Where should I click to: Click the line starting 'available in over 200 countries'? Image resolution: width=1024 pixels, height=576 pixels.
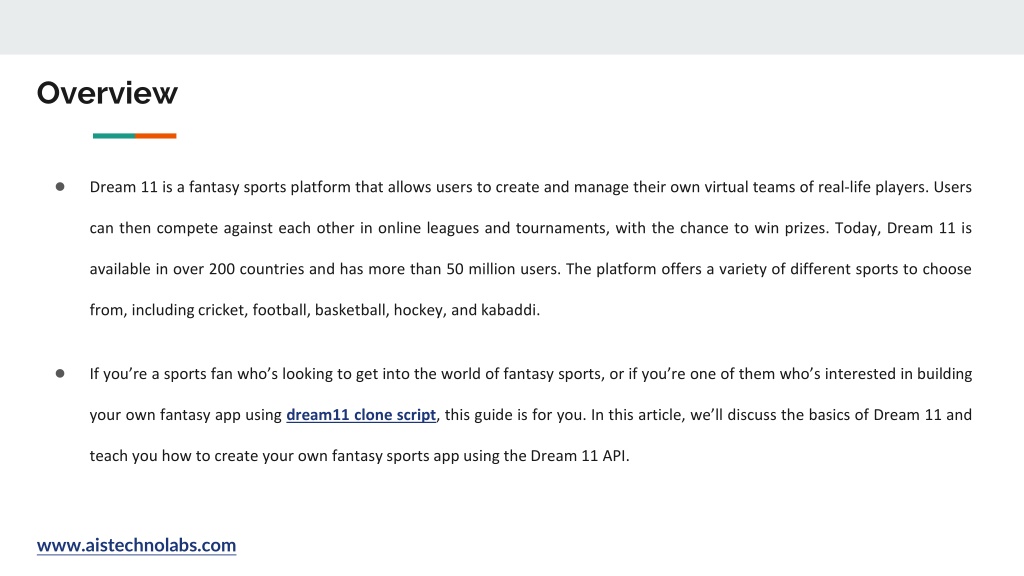click(530, 270)
